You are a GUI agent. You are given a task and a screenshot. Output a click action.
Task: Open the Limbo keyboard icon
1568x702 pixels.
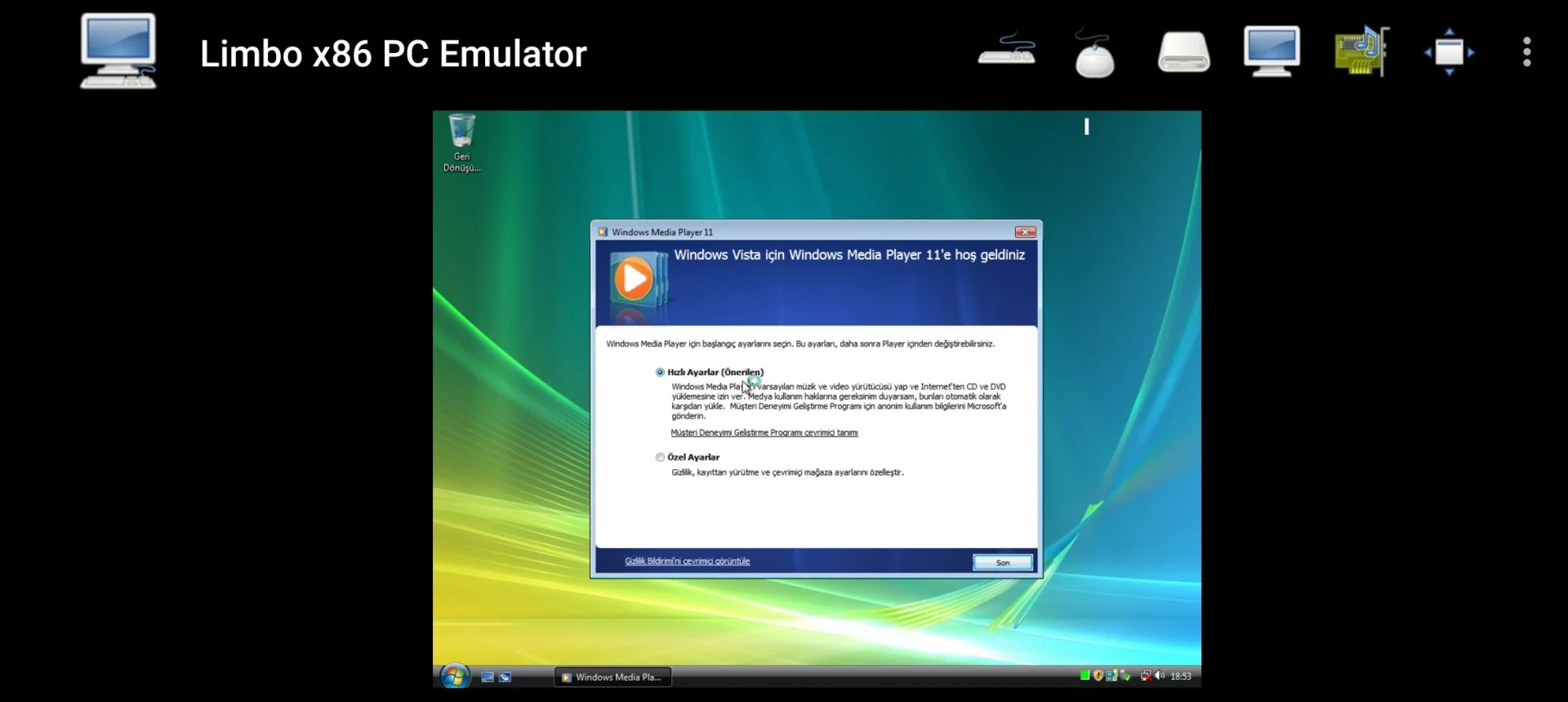coord(1007,51)
